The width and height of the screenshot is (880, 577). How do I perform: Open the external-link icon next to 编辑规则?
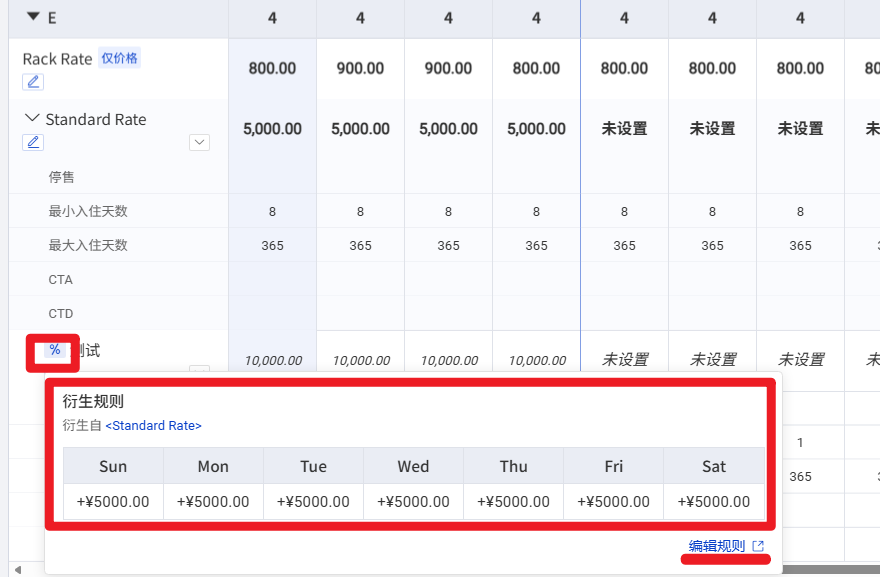point(758,546)
